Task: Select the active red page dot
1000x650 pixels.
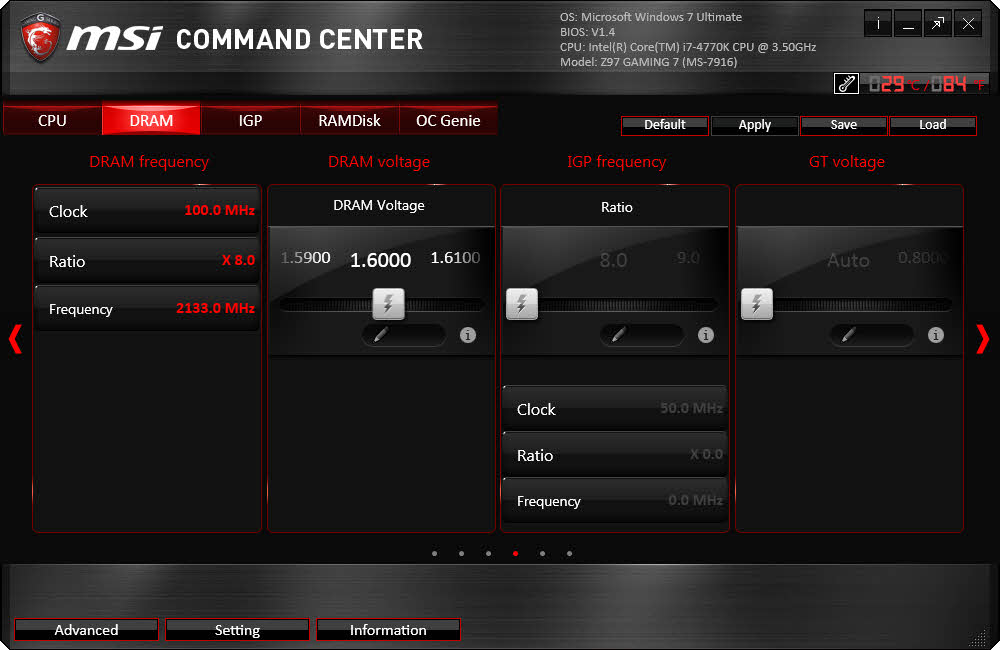Action: [x=515, y=553]
